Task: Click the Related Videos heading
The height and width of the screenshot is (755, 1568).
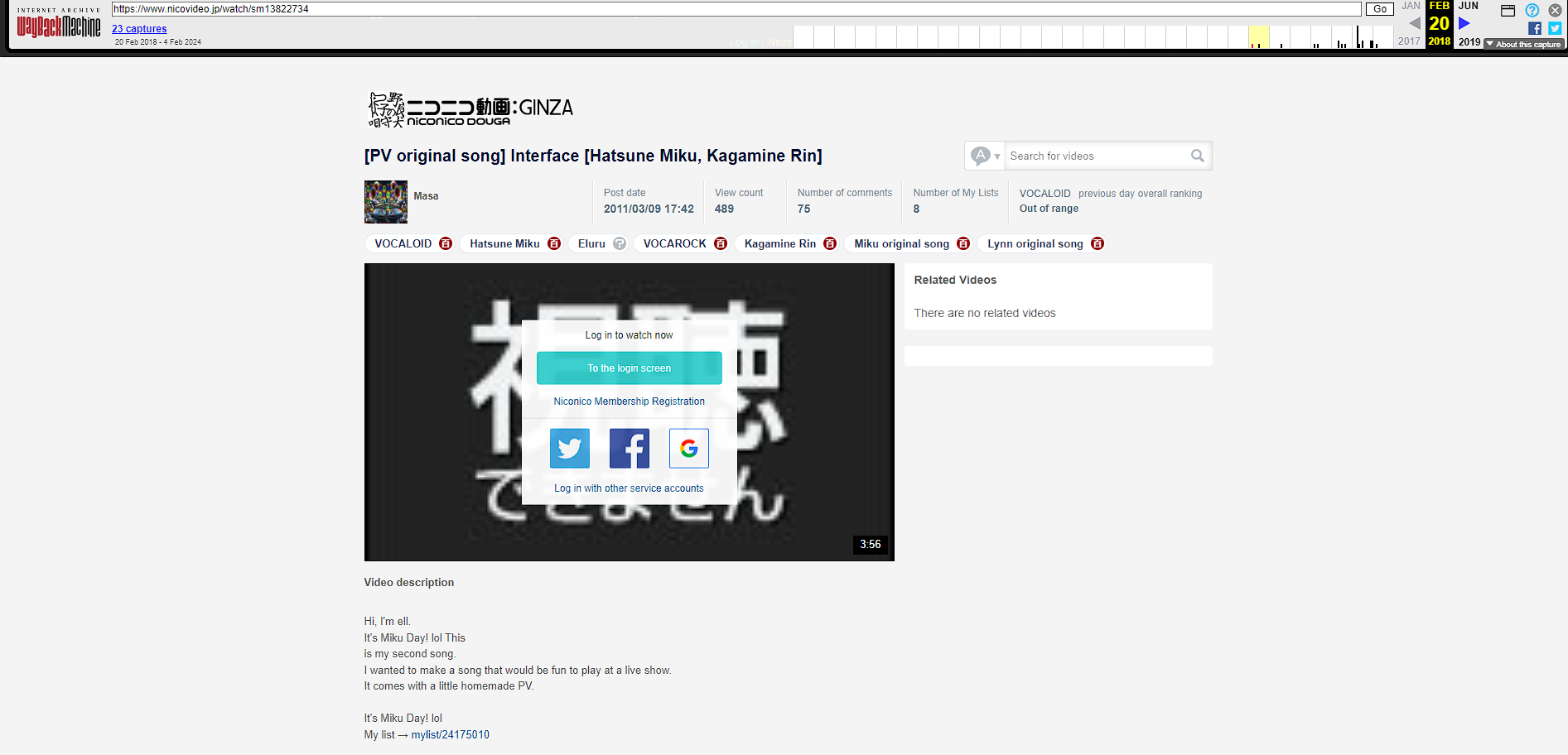Action: point(955,280)
